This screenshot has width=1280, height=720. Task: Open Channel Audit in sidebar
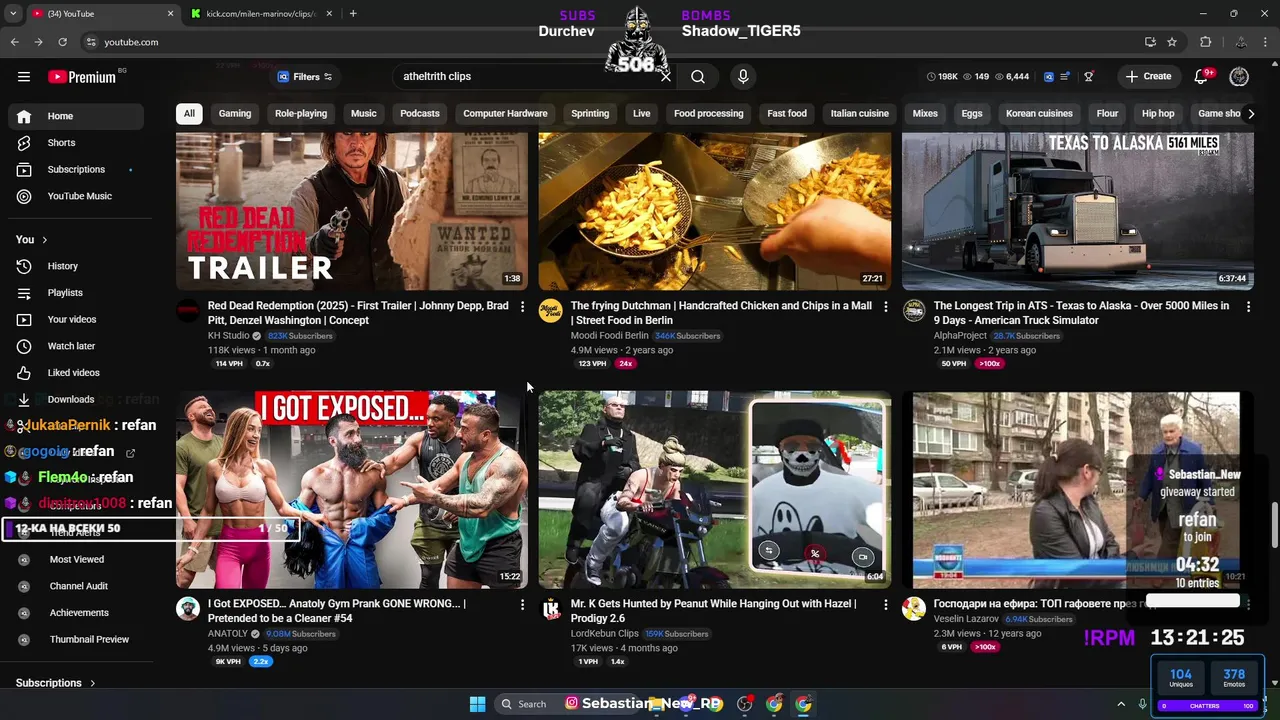click(x=76, y=586)
